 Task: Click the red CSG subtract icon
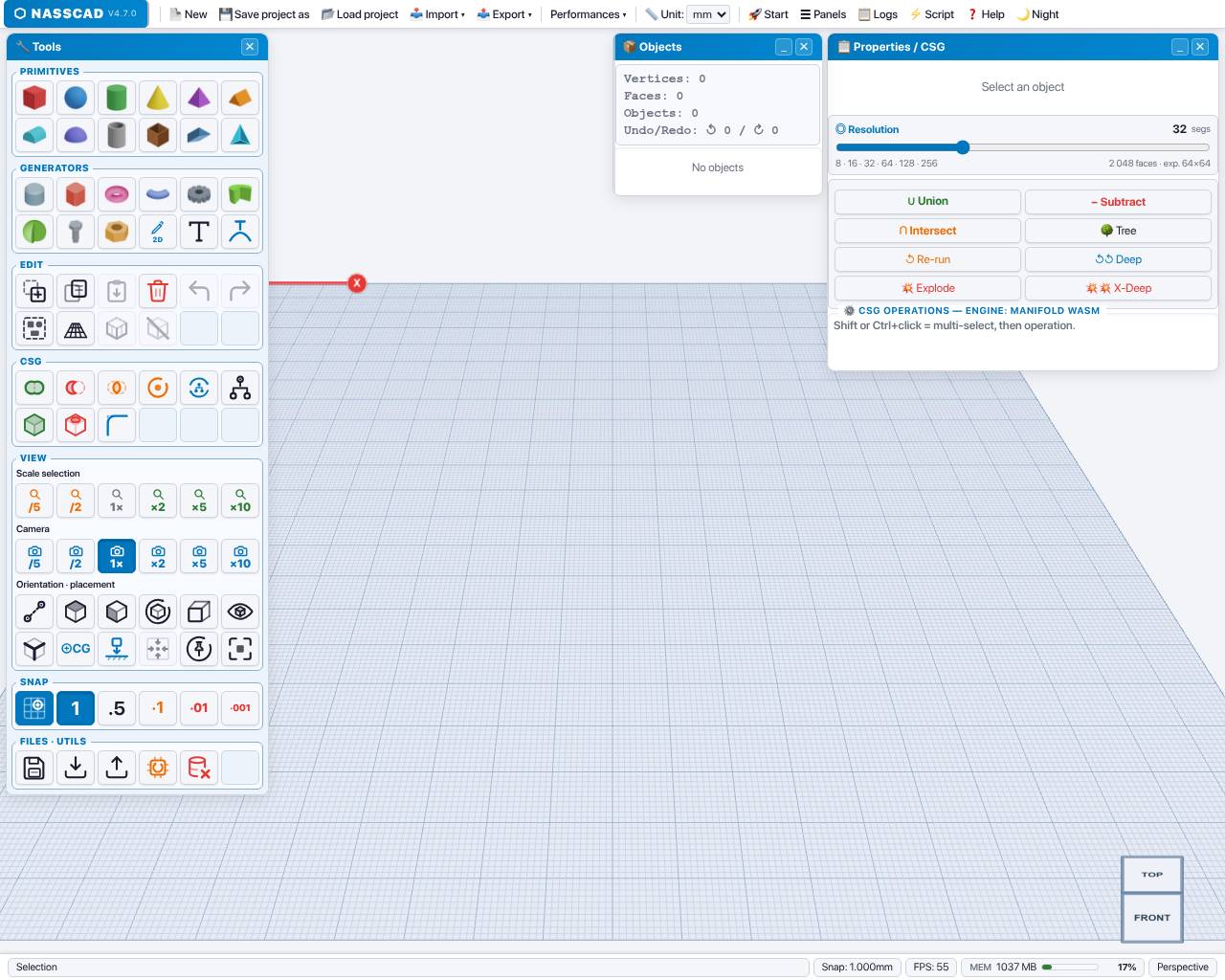pos(76,388)
